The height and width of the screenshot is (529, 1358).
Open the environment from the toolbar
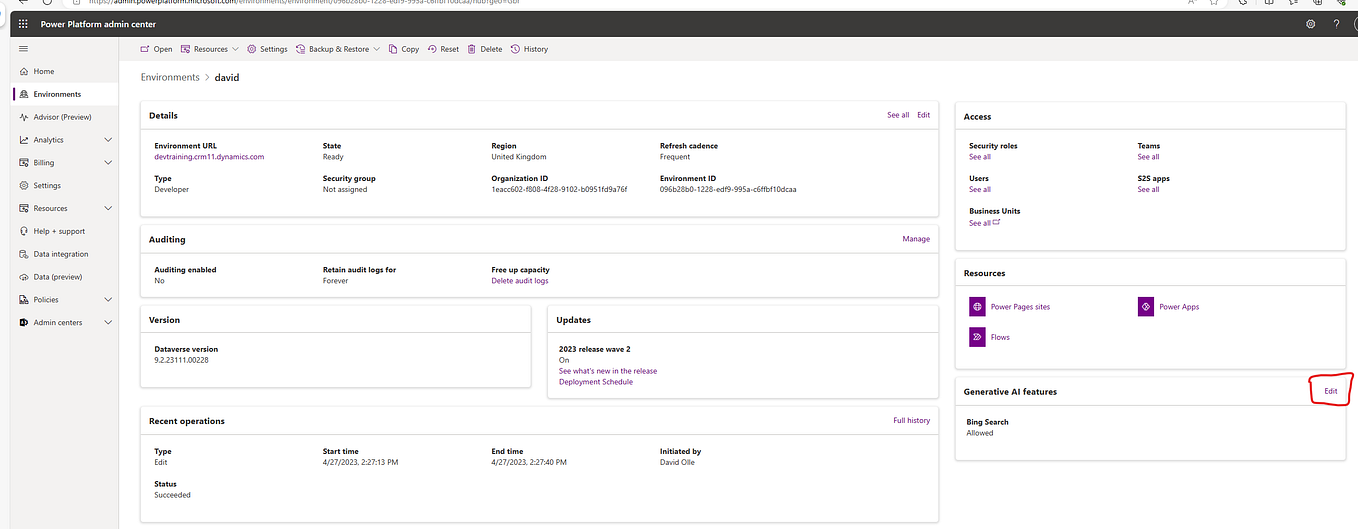[156, 49]
